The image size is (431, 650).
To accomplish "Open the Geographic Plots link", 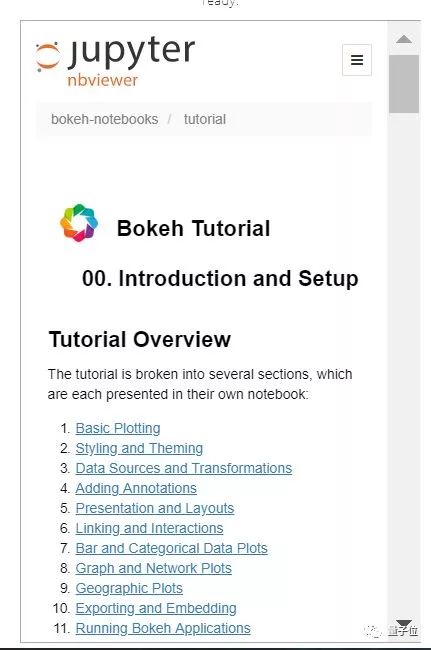I will click(x=129, y=588).
